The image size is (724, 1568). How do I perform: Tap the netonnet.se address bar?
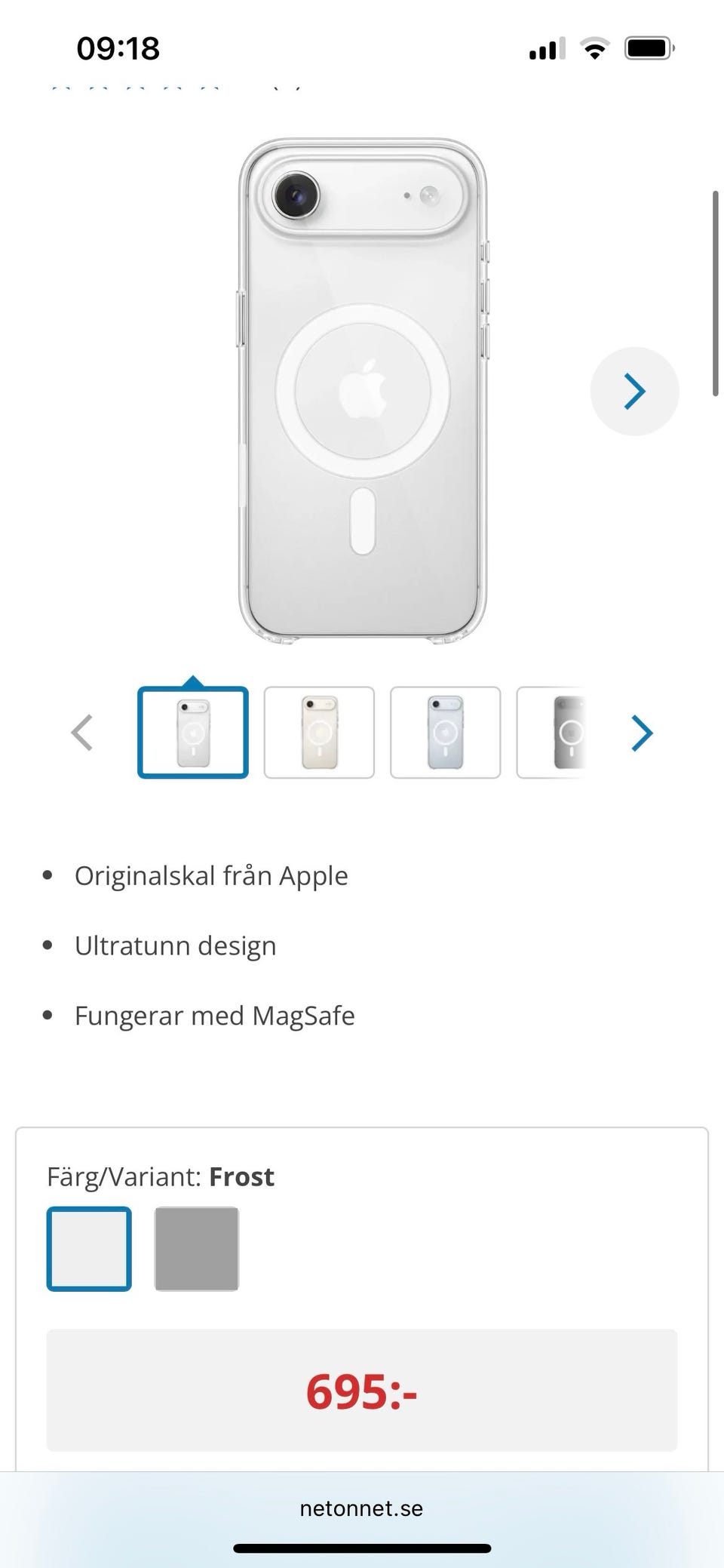tap(361, 1508)
